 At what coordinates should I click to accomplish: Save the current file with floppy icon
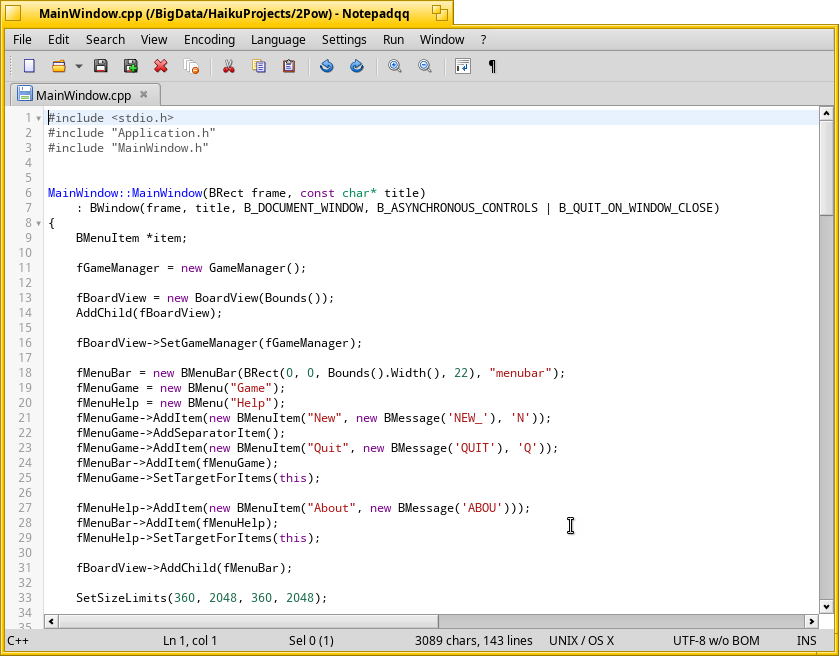tap(100, 66)
